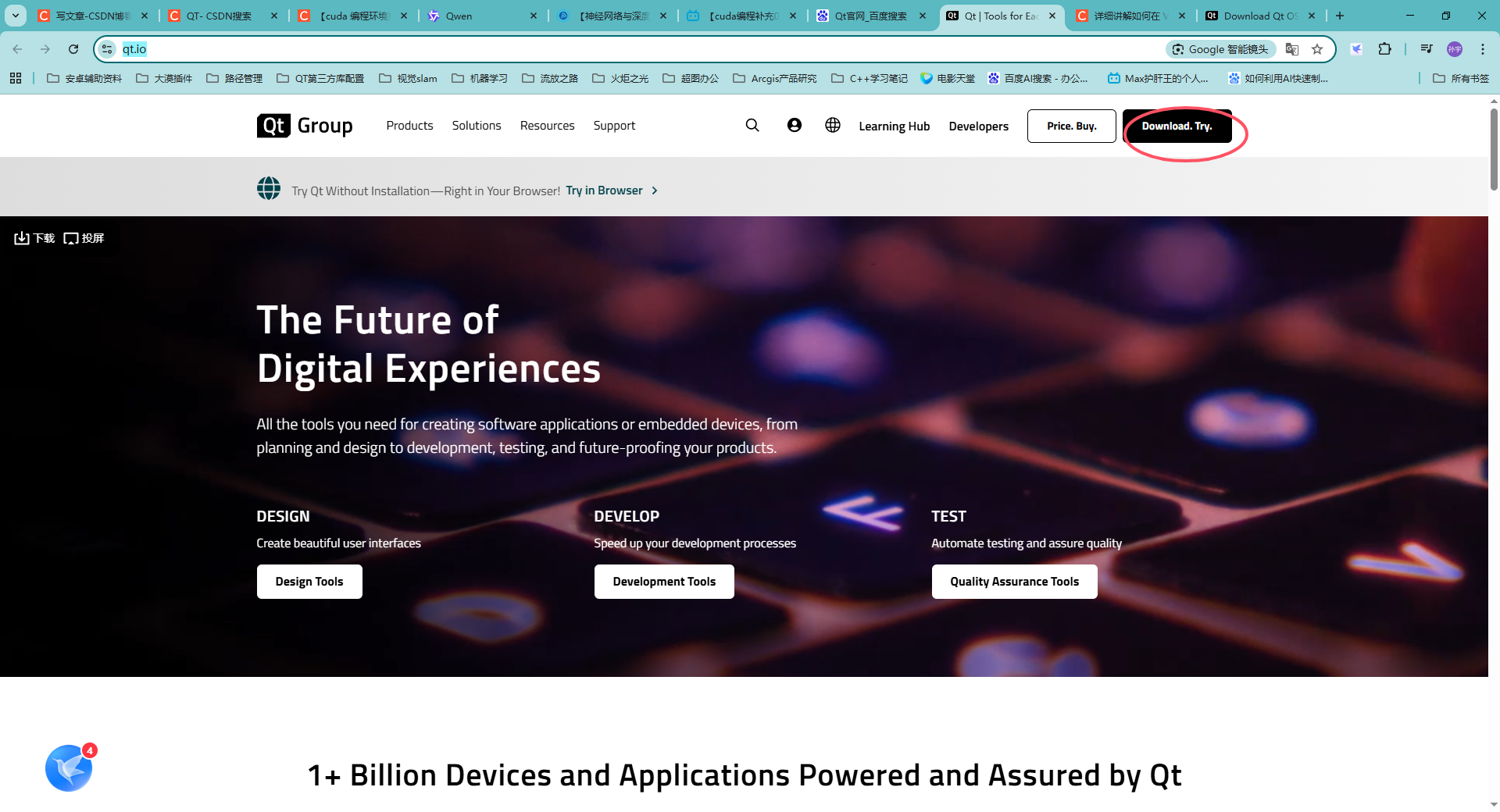Open the Qt account profile icon
Image resolution: width=1500 pixels, height=812 pixels.
coord(795,125)
